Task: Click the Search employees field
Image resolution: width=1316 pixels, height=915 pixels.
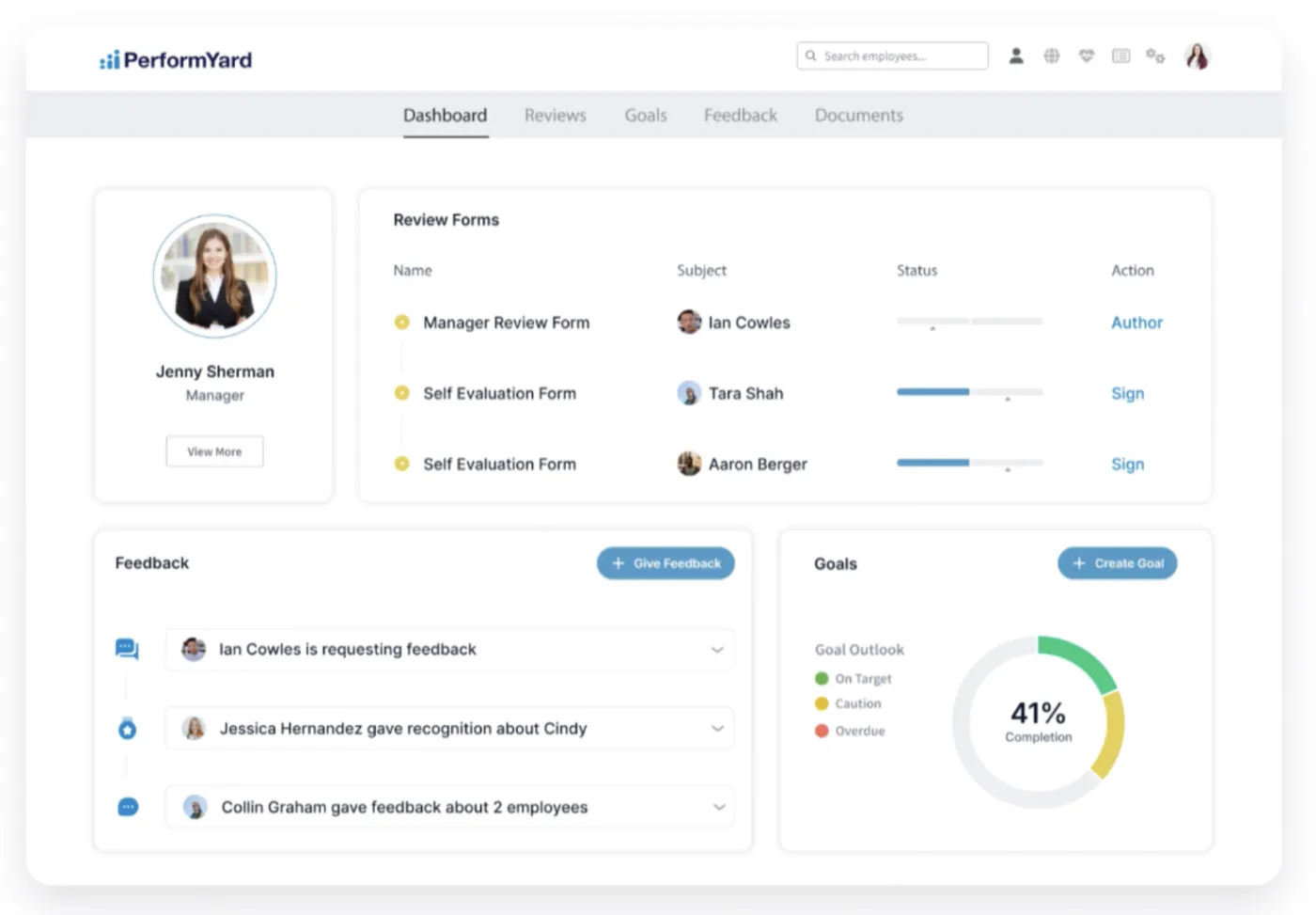Action: (x=892, y=56)
